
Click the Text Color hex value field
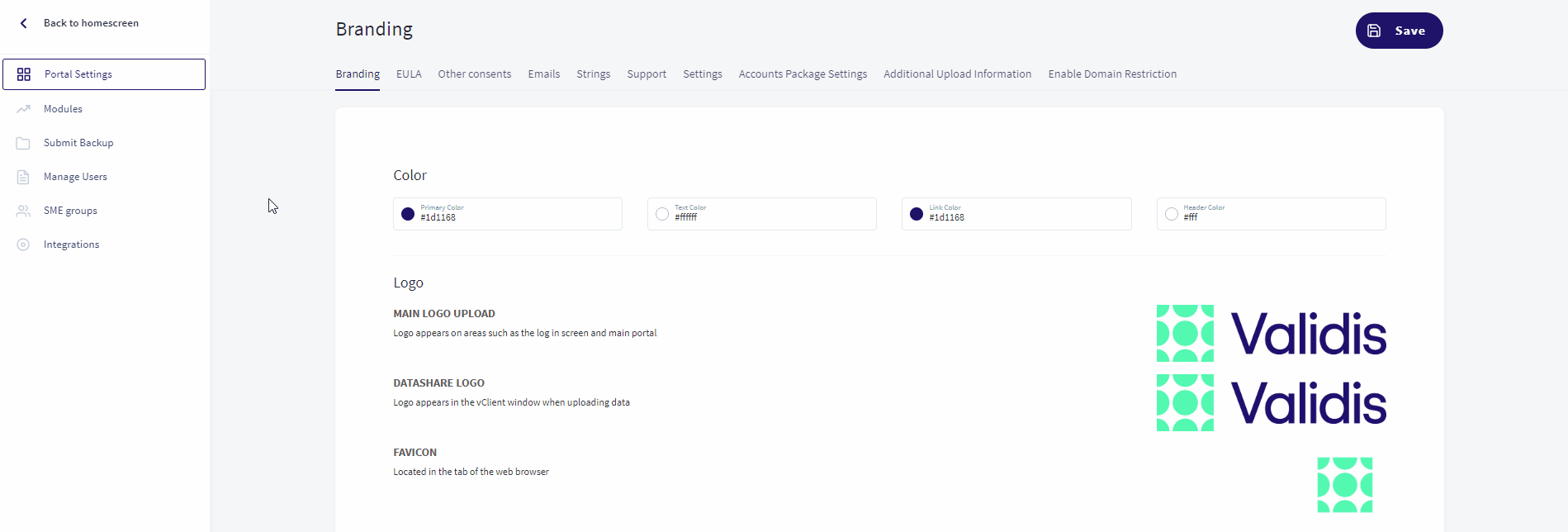click(x=762, y=214)
